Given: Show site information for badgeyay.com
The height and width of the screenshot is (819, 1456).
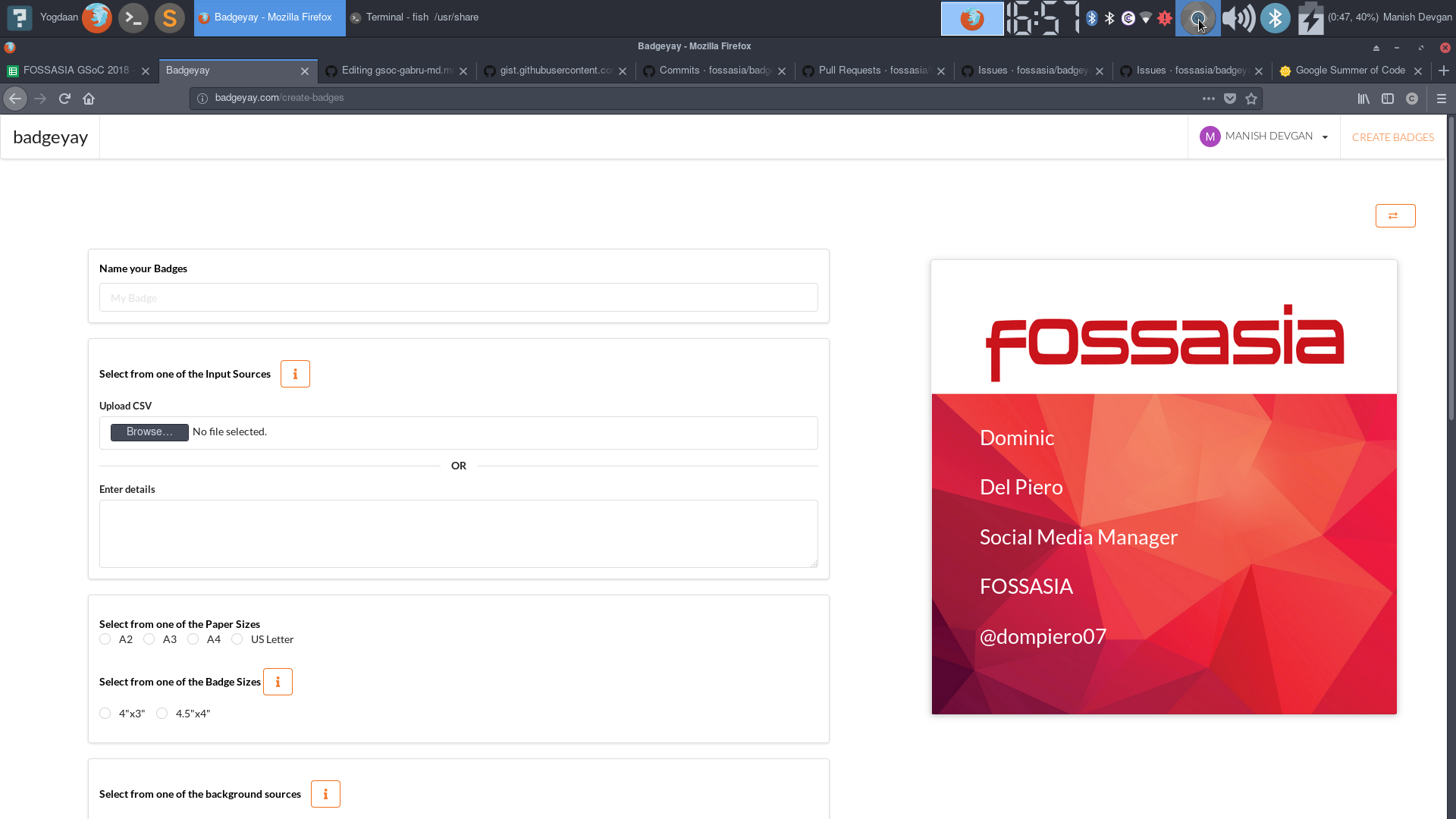Looking at the screenshot, I should click(x=202, y=99).
